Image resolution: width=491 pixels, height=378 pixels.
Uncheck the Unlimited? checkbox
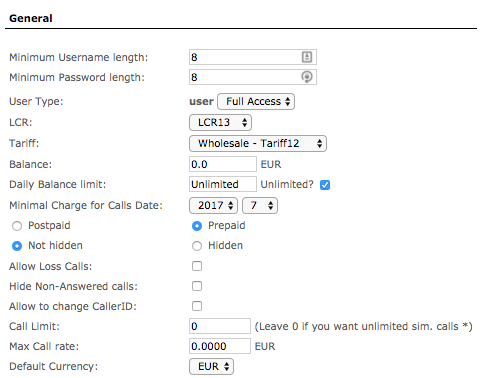pos(325,185)
